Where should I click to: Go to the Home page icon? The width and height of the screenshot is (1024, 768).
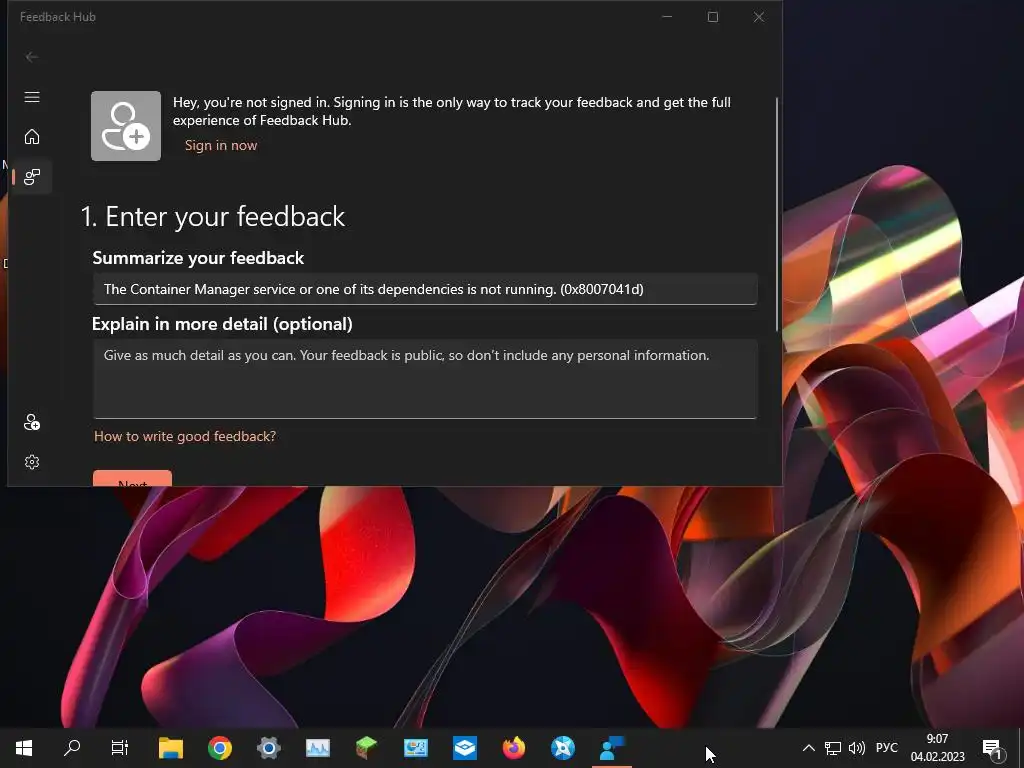(x=32, y=136)
